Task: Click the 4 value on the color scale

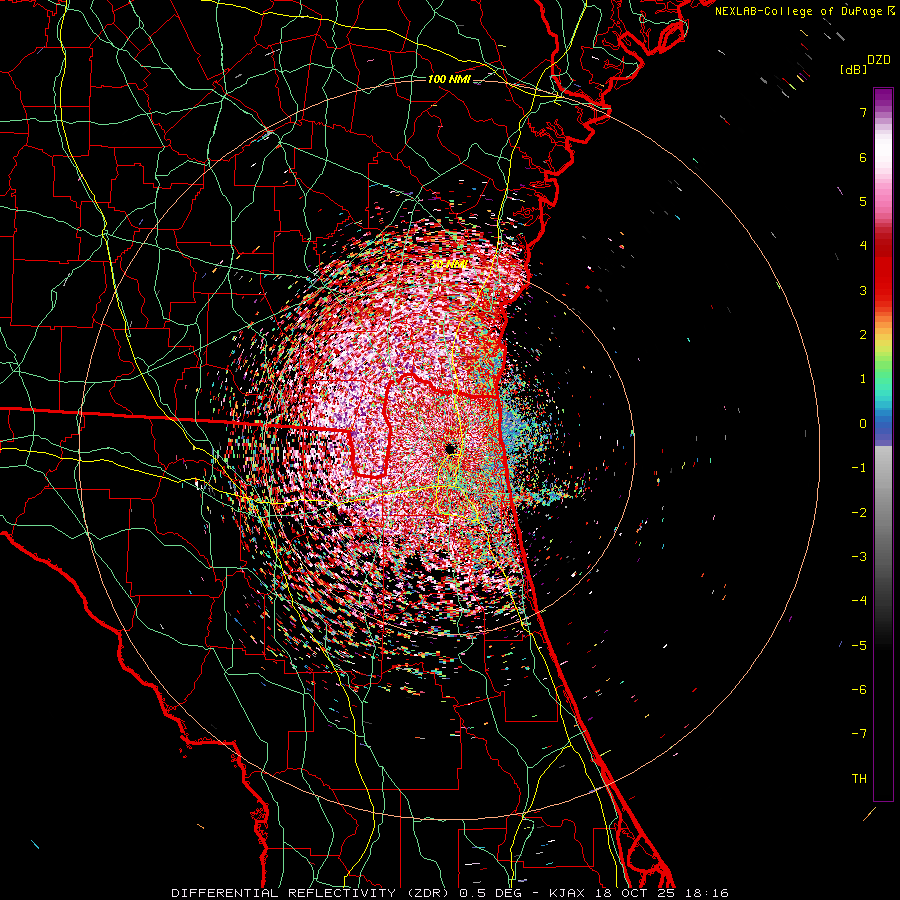Action: coord(863,246)
